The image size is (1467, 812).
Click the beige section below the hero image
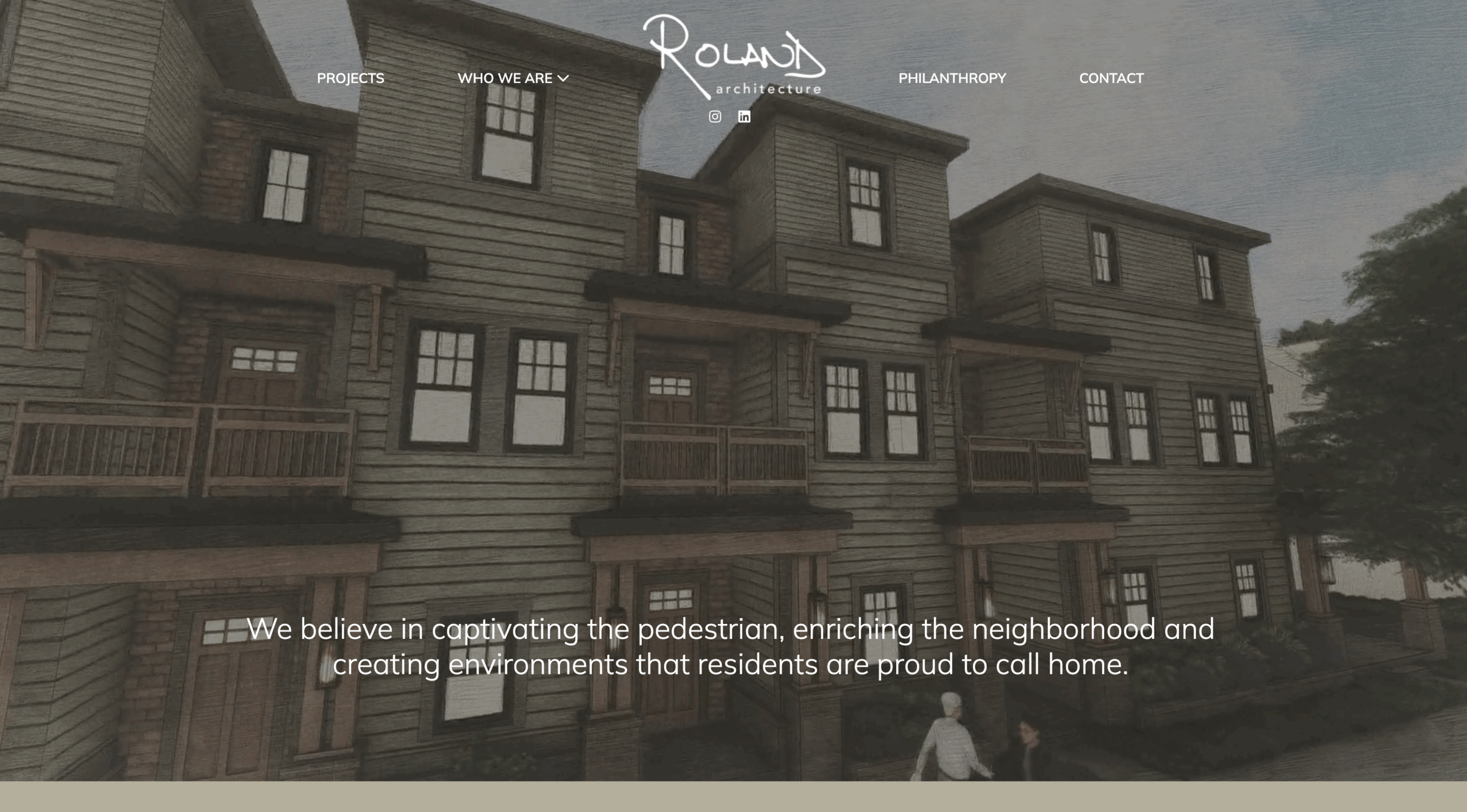point(733,797)
